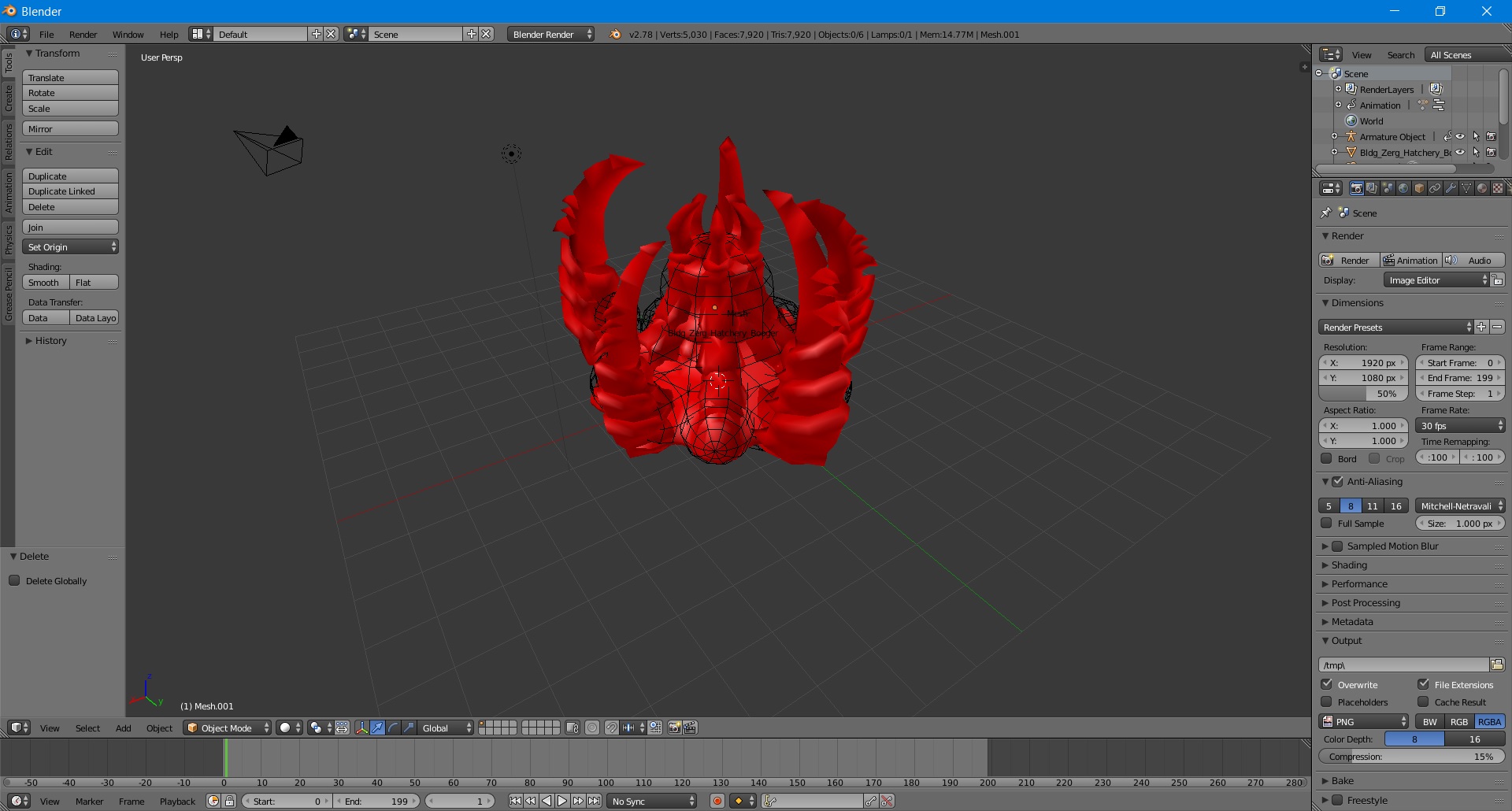Click the play animation forward button
Image resolution: width=1512 pixels, height=811 pixels.
click(562, 801)
